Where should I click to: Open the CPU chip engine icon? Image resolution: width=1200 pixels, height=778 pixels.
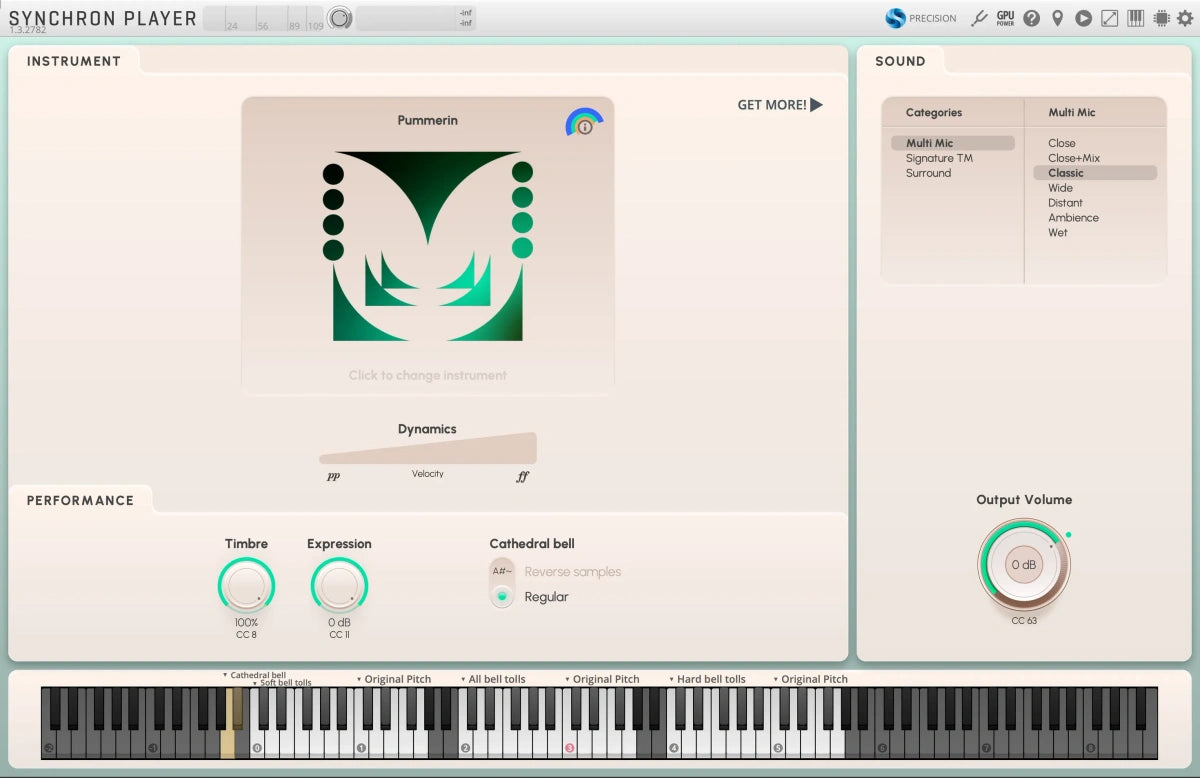[x=1161, y=18]
